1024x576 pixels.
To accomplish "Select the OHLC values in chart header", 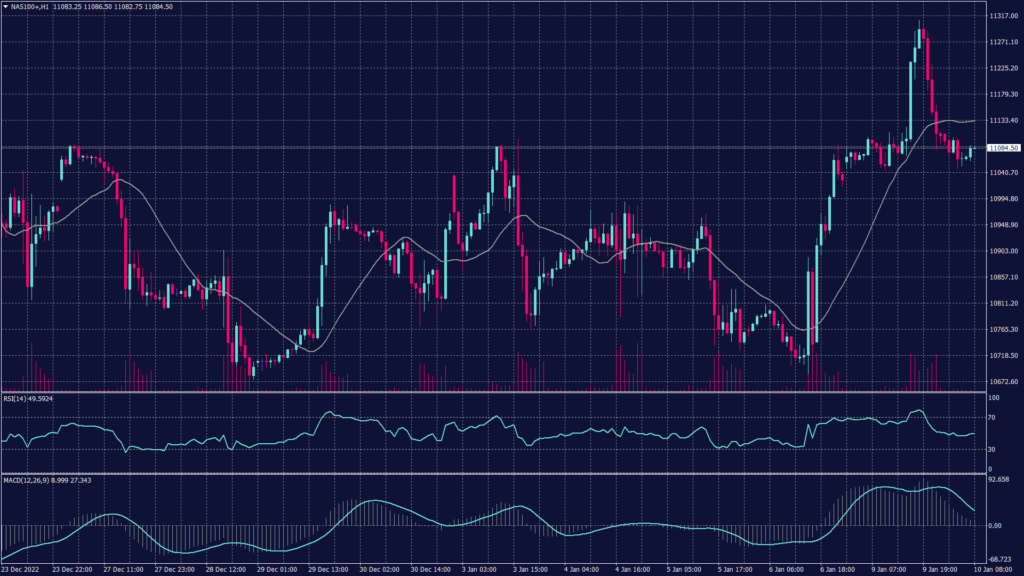I will click(117, 7).
